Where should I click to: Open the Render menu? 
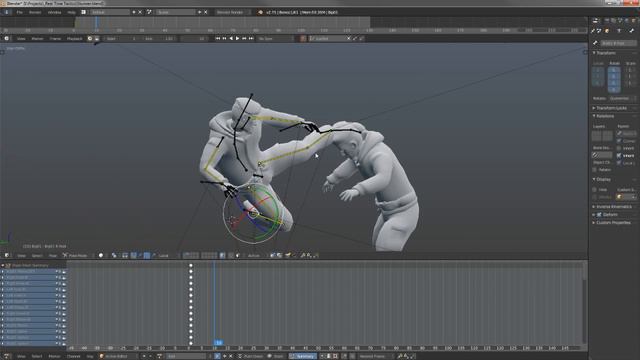35,12
